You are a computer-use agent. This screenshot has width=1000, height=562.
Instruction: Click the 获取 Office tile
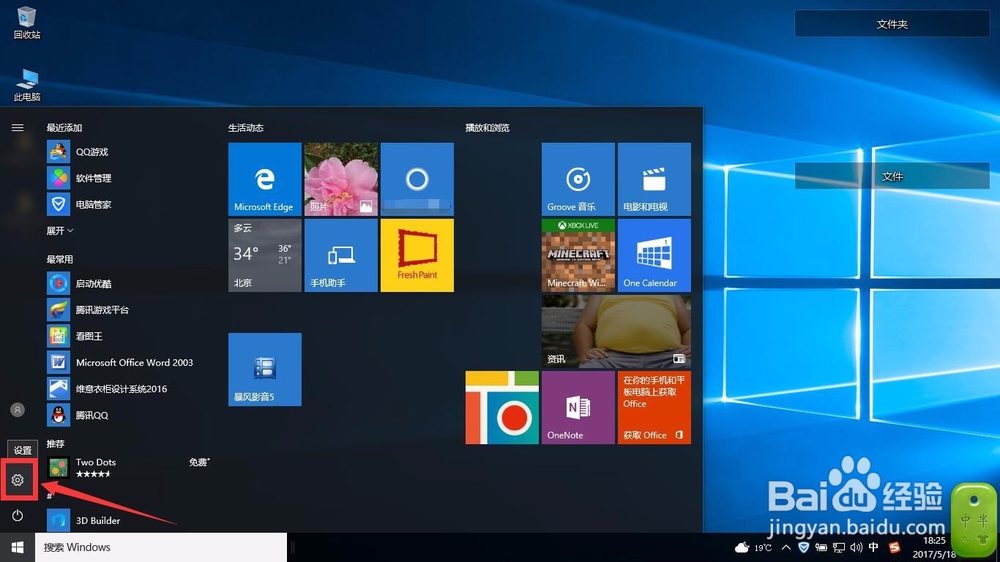[x=654, y=408]
